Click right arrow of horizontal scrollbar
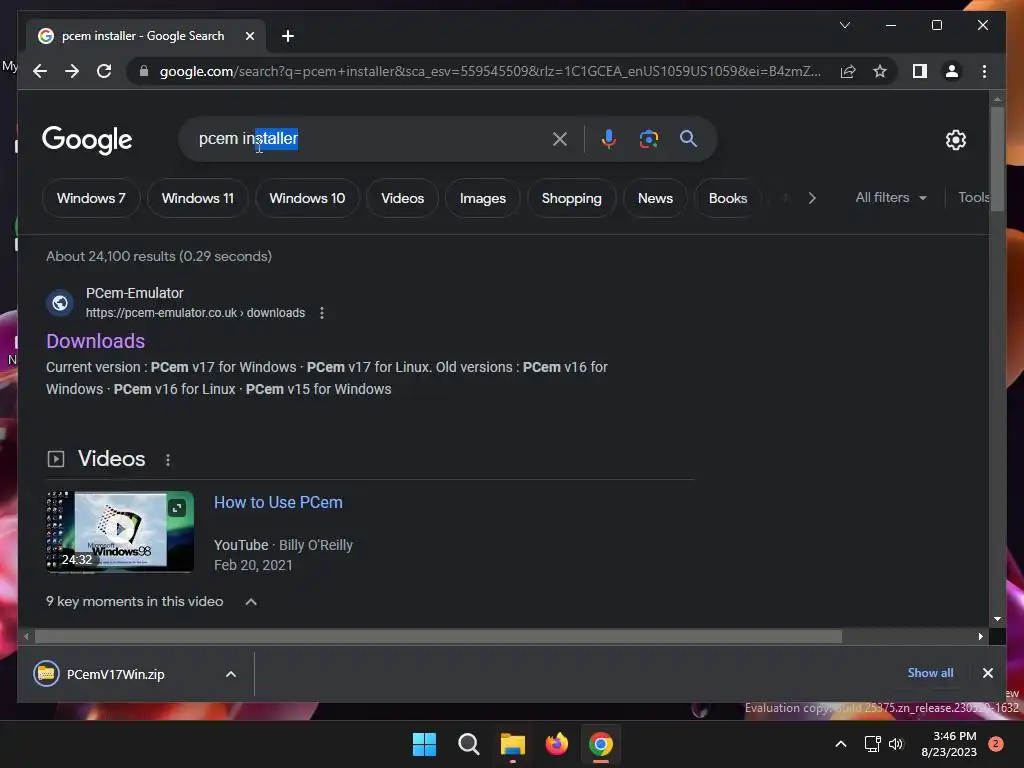 point(980,636)
